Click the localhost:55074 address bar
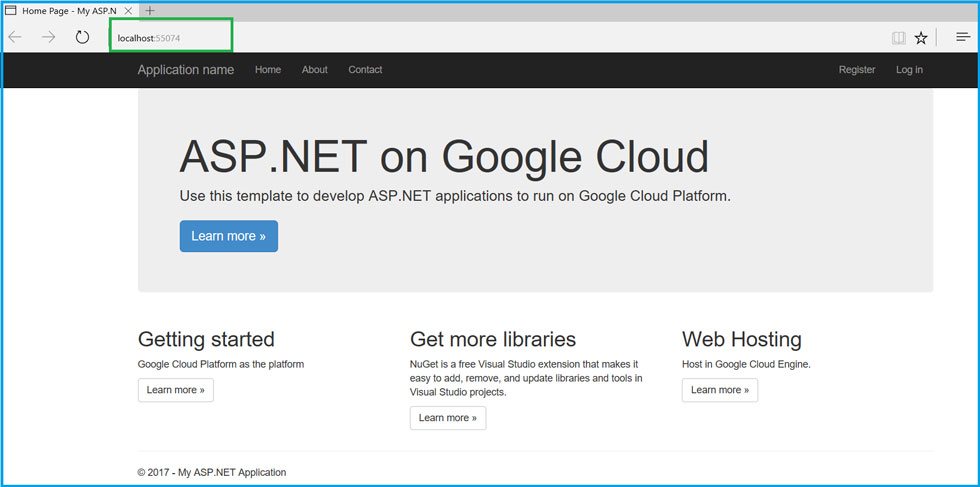 pos(171,38)
